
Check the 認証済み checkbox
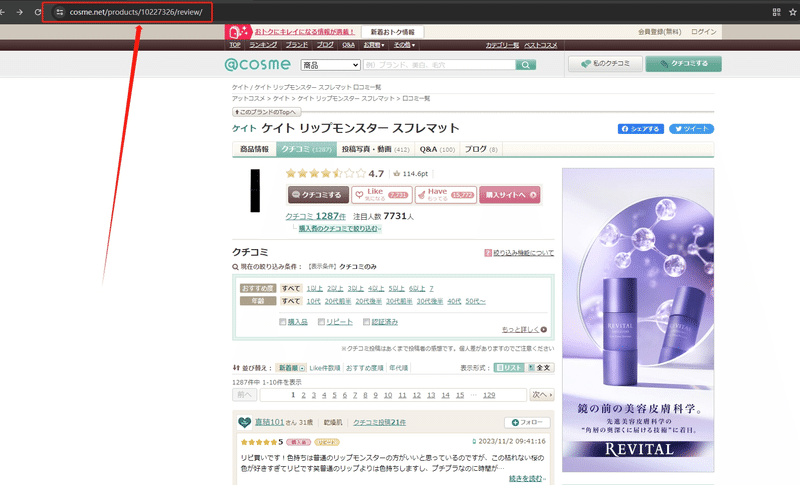(x=366, y=322)
